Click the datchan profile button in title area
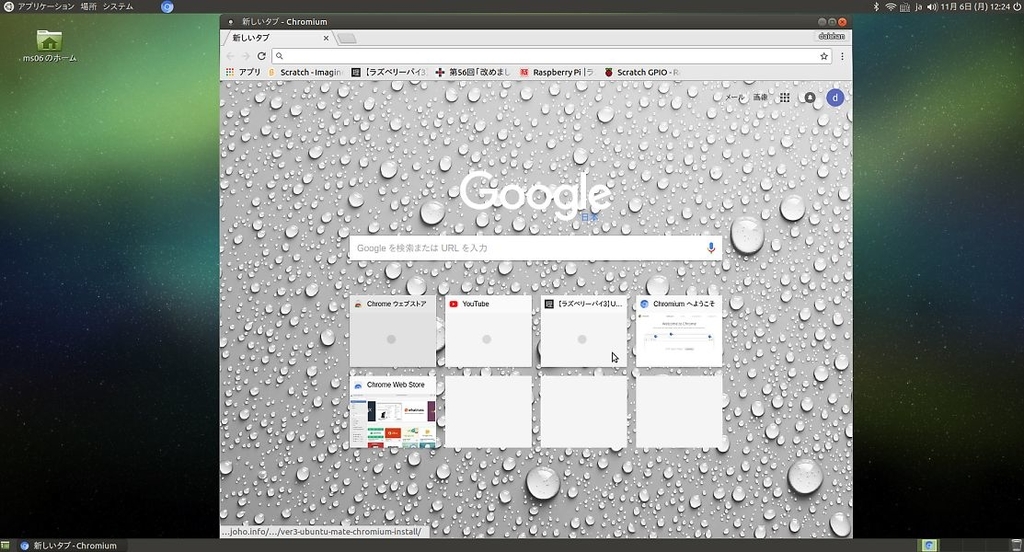Image resolution: width=1024 pixels, height=552 pixels. (x=831, y=37)
